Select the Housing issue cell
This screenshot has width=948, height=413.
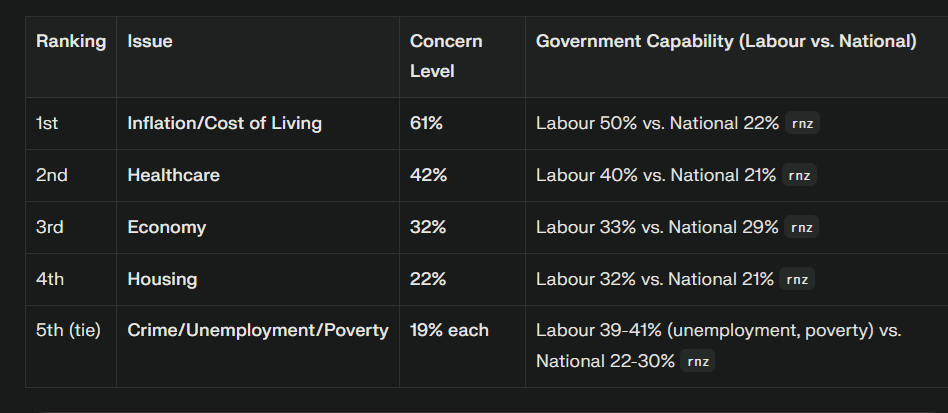[x=163, y=280]
